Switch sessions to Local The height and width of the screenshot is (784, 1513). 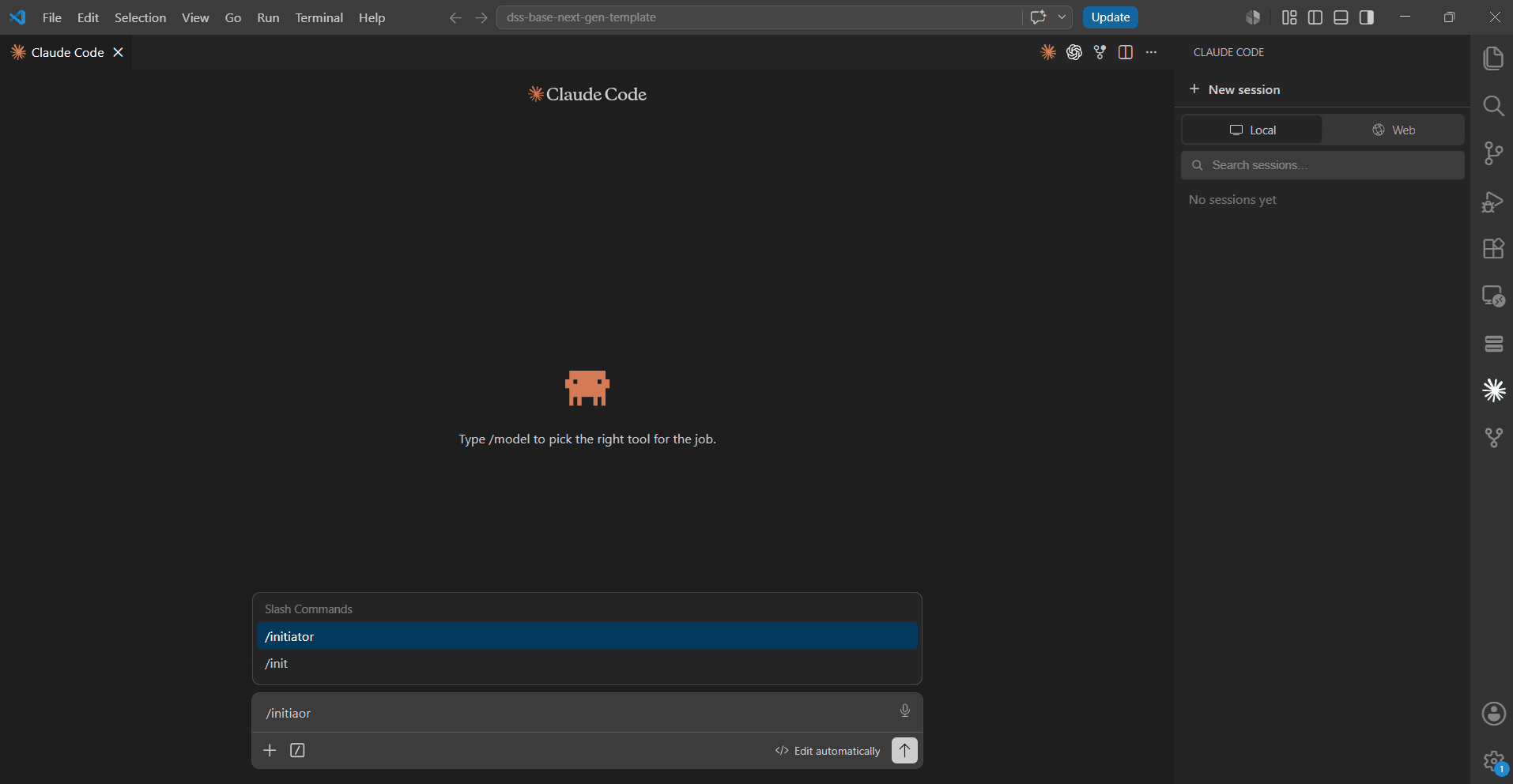click(x=1252, y=130)
